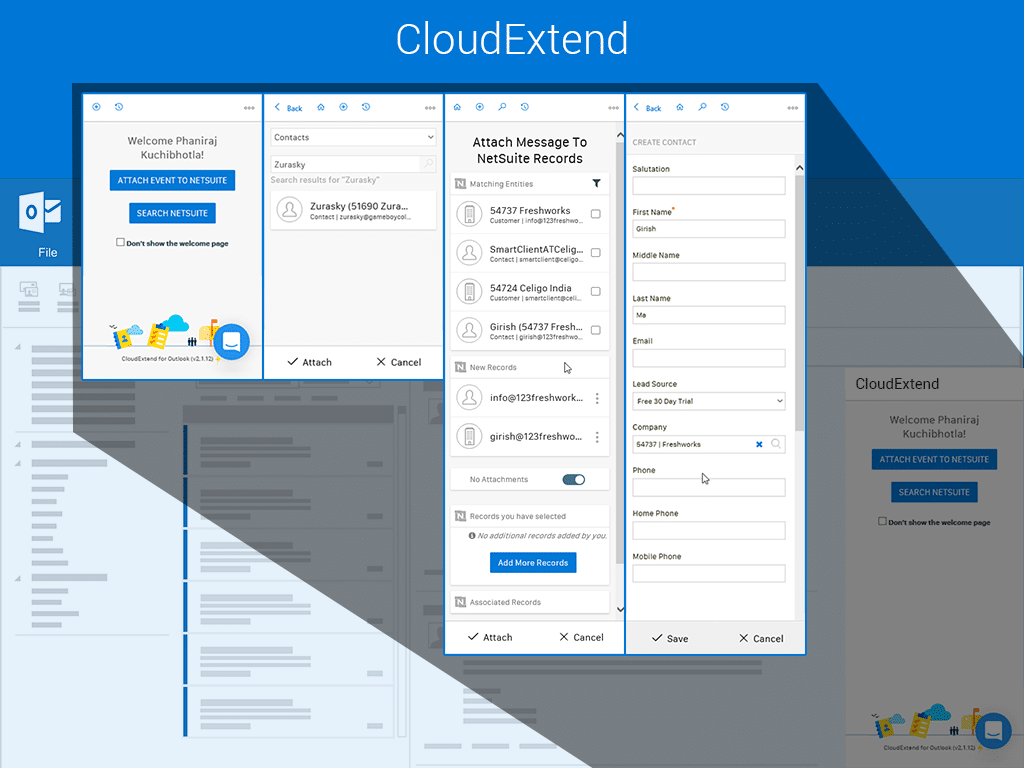
Task: Click the filter icon beside Matching Entities
Action: pos(597,184)
